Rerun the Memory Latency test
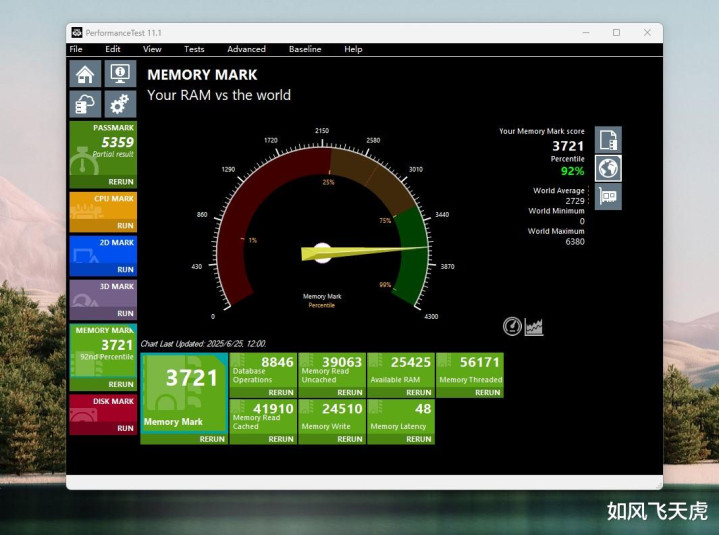This screenshot has height=535, width=719. click(x=418, y=439)
